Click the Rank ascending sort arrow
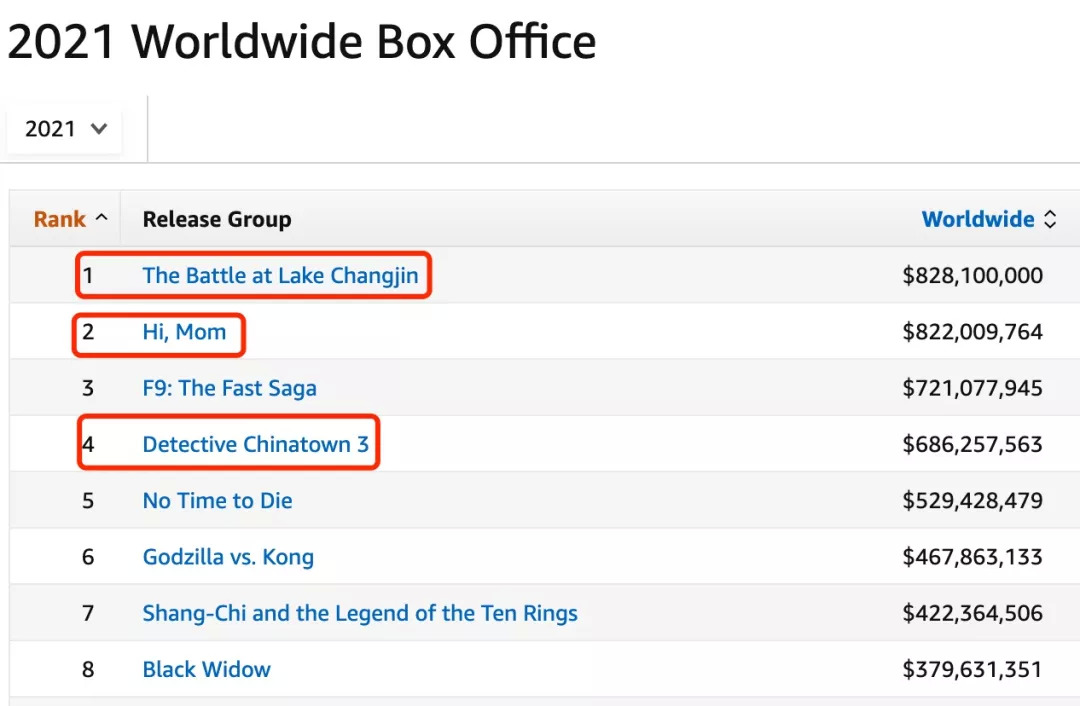The height and width of the screenshot is (706, 1080). 101,219
